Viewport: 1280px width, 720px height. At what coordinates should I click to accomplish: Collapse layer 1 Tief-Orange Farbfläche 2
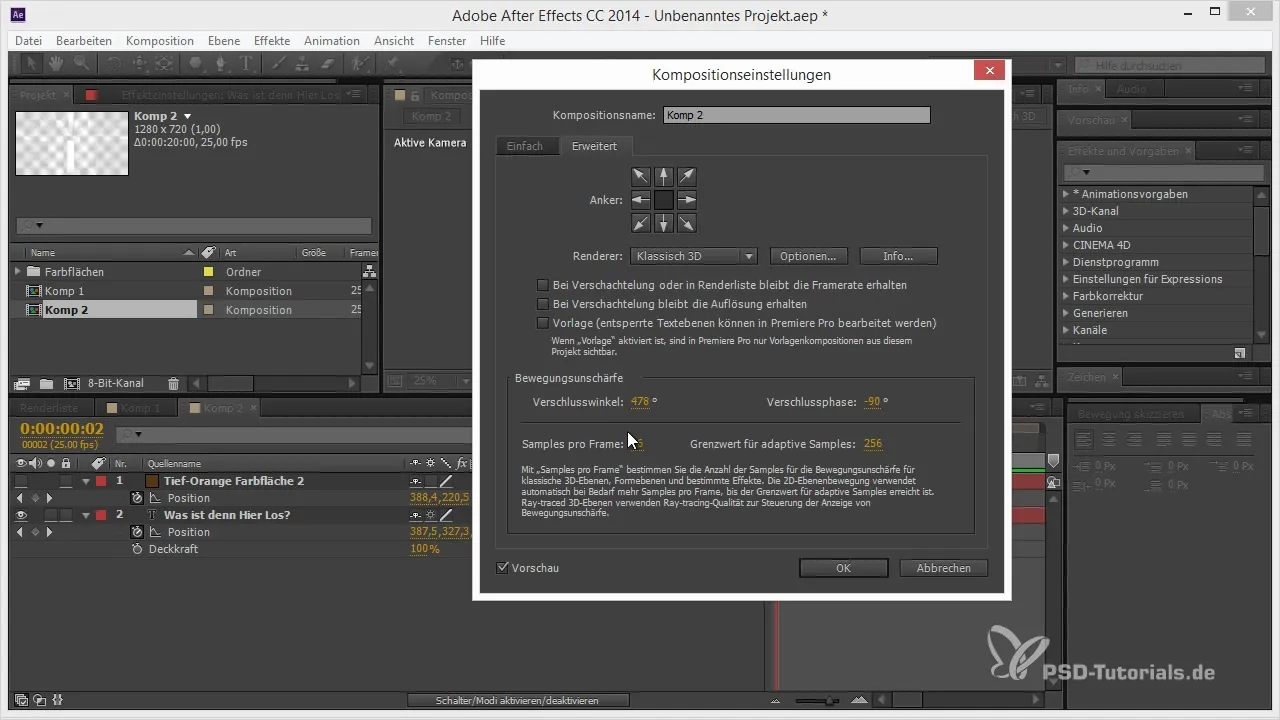[86, 481]
